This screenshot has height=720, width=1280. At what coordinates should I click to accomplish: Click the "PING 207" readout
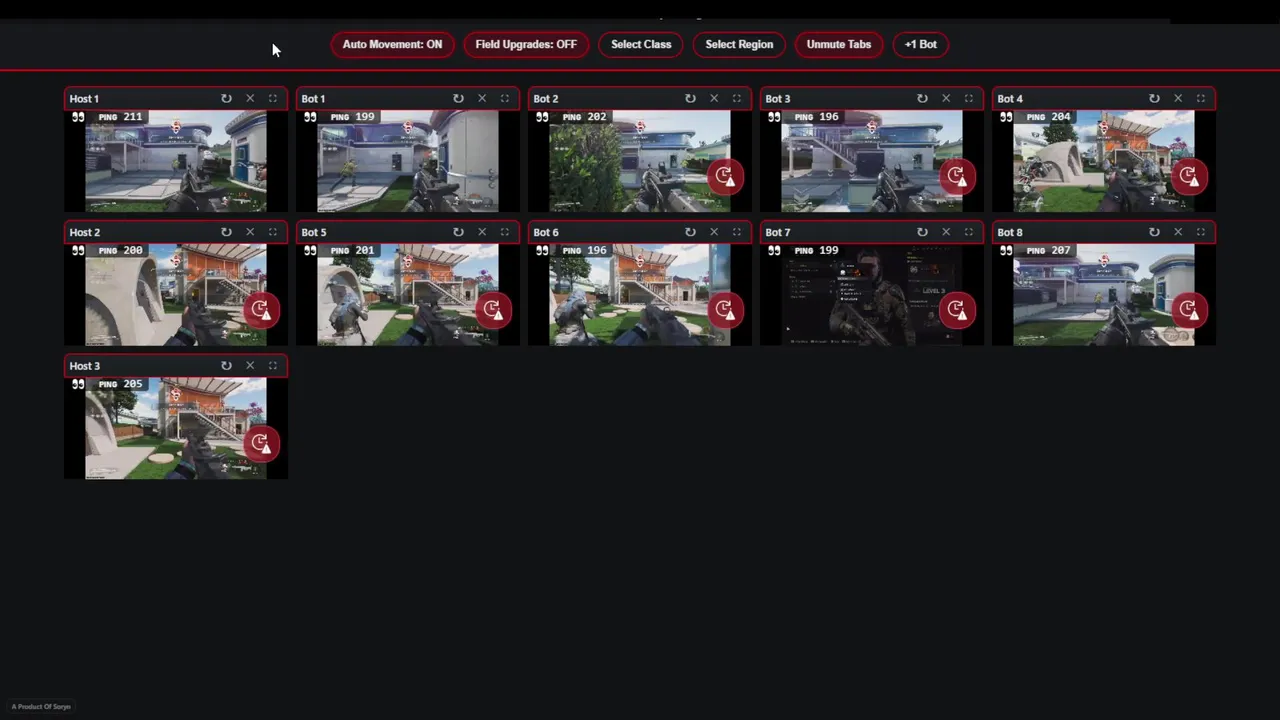click(x=1048, y=250)
